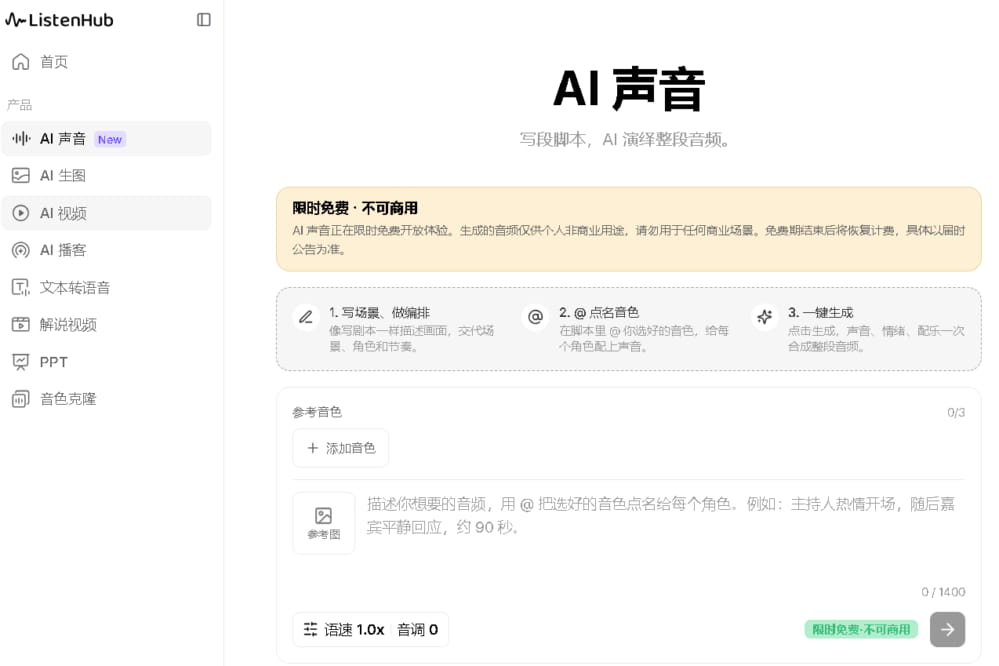This screenshot has height=666, width=999.
Task: Click the sliders icon next to 语速
Action: point(310,630)
